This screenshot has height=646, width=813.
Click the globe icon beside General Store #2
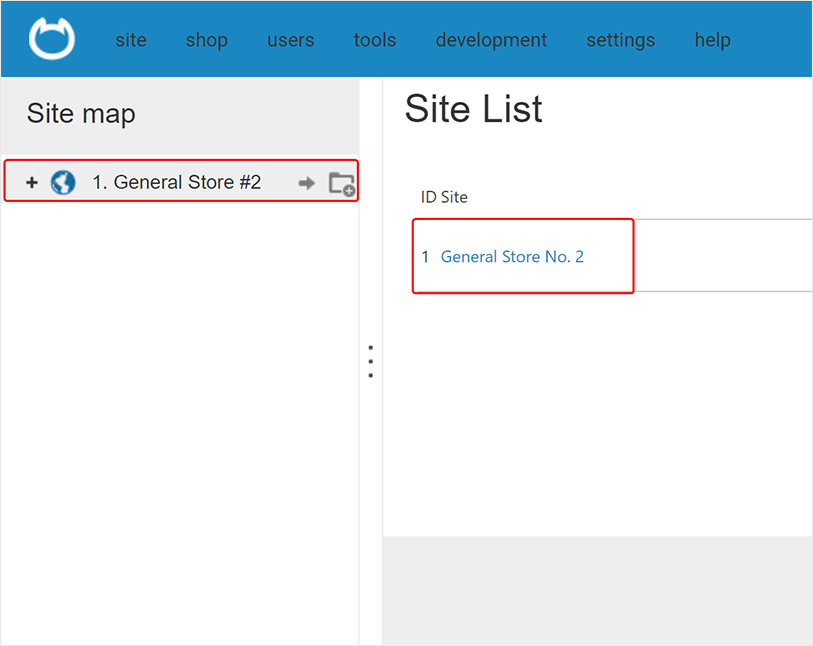63,182
